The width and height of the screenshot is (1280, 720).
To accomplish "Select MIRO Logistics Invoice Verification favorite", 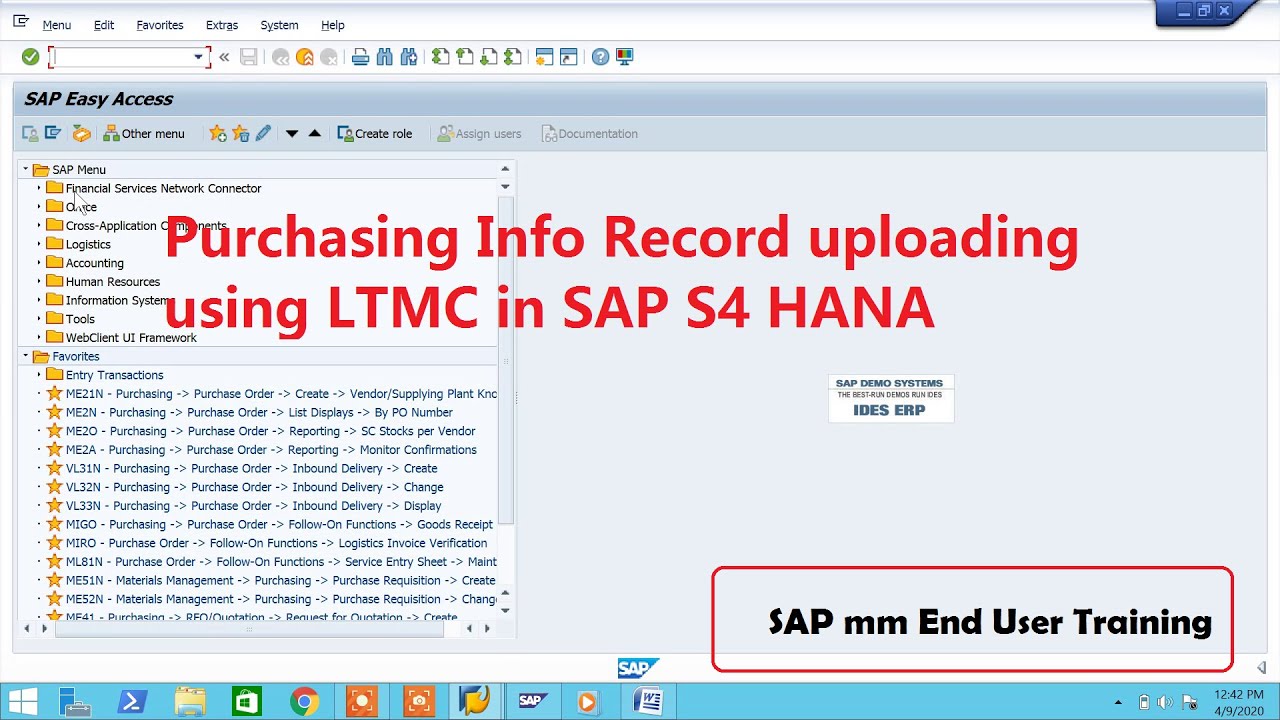I will point(276,543).
